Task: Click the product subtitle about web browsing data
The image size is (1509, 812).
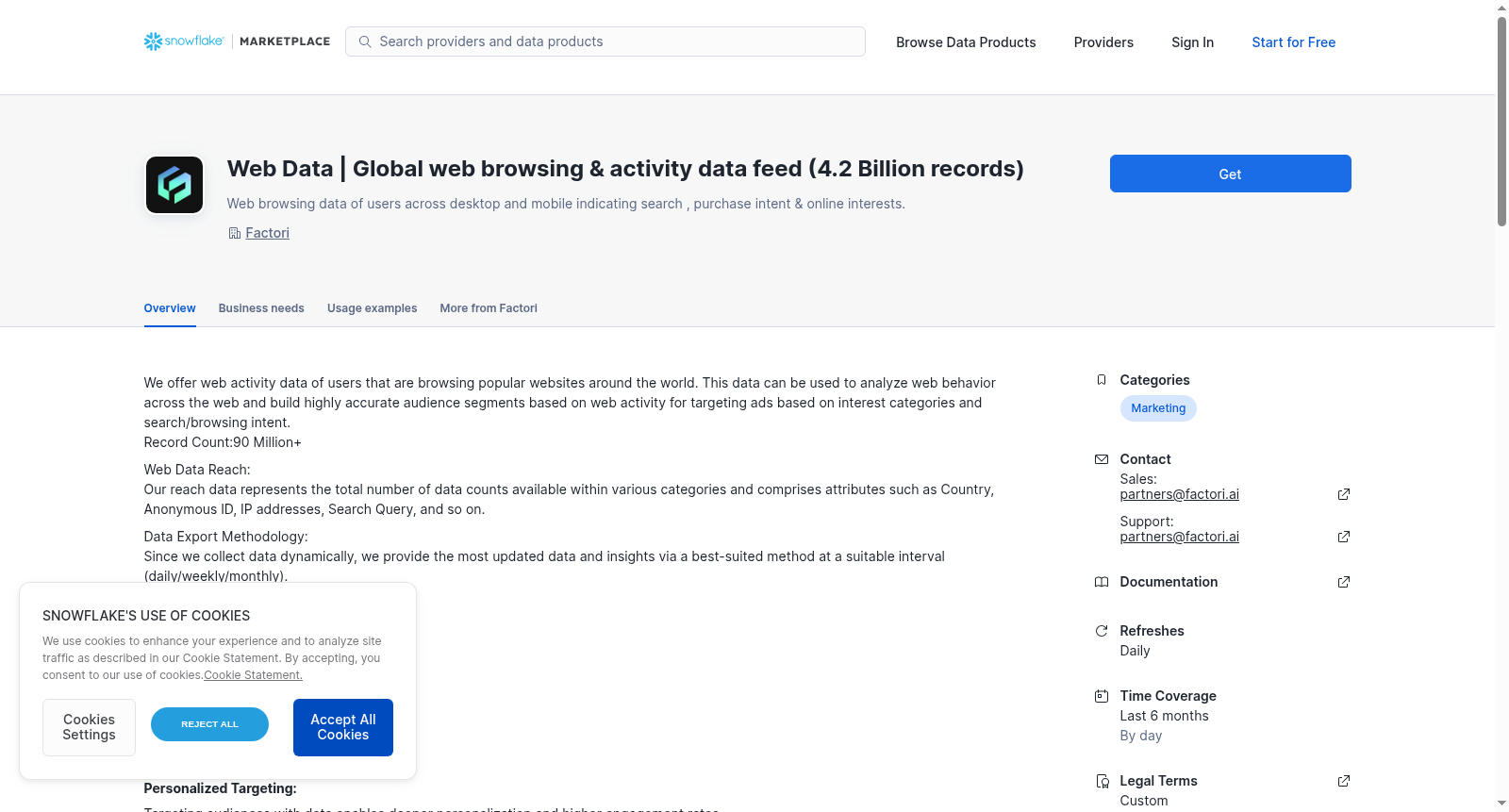Action: (x=566, y=204)
